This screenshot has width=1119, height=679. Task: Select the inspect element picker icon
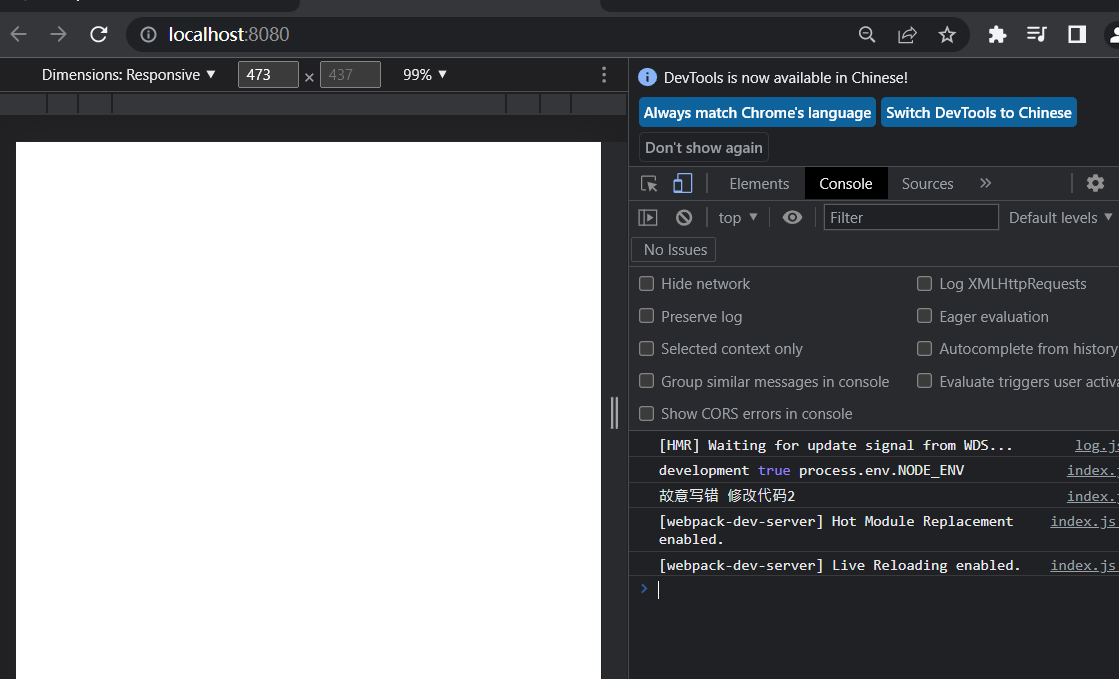pyautogui.click(x=649, y=183)
